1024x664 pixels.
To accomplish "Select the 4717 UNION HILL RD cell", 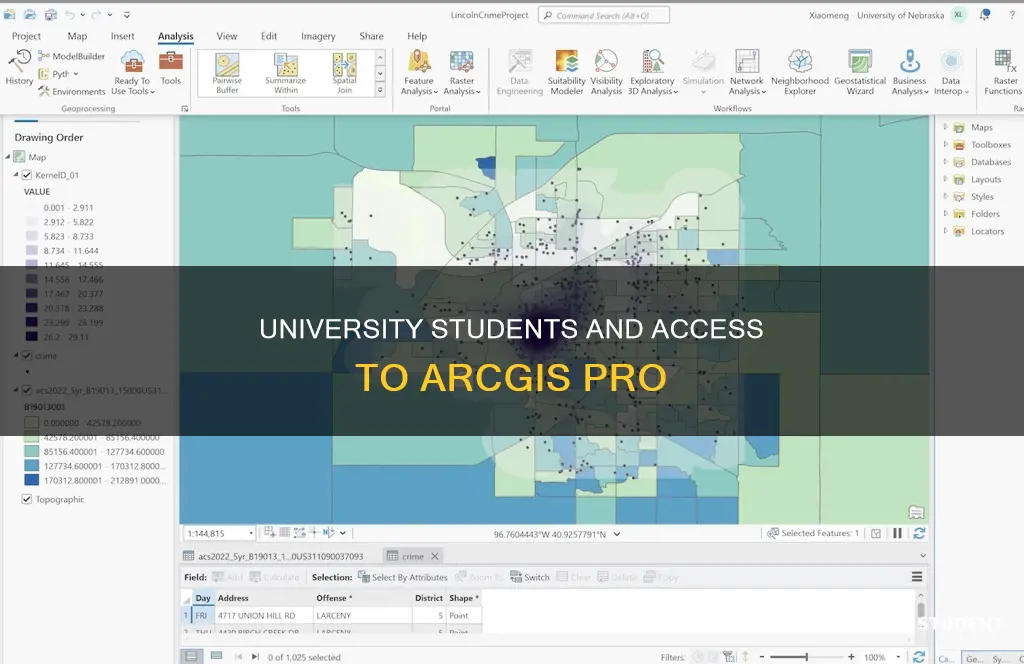I will 264,616.
